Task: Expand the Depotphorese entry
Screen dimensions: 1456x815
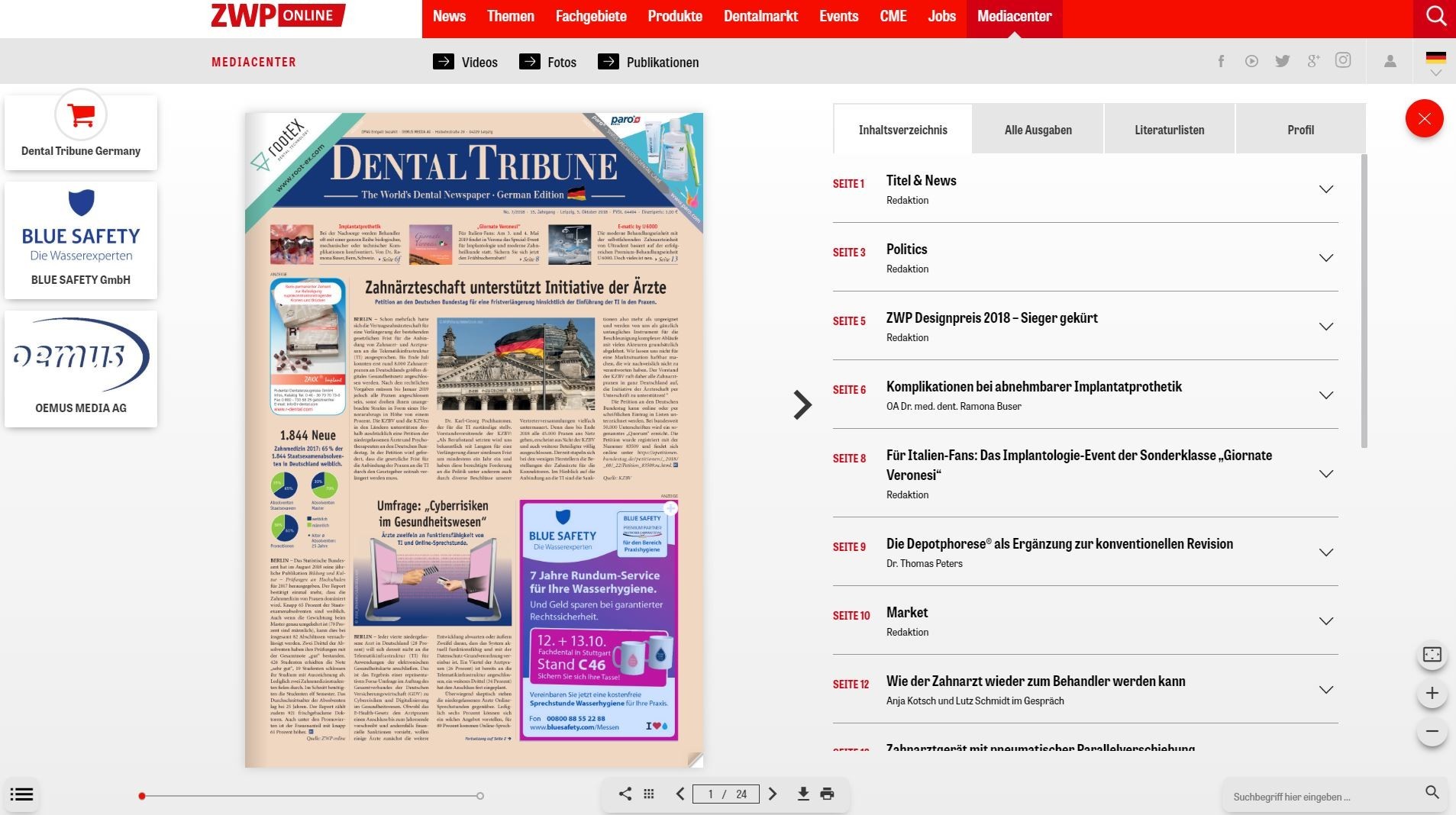Action: pos(1326,552)
